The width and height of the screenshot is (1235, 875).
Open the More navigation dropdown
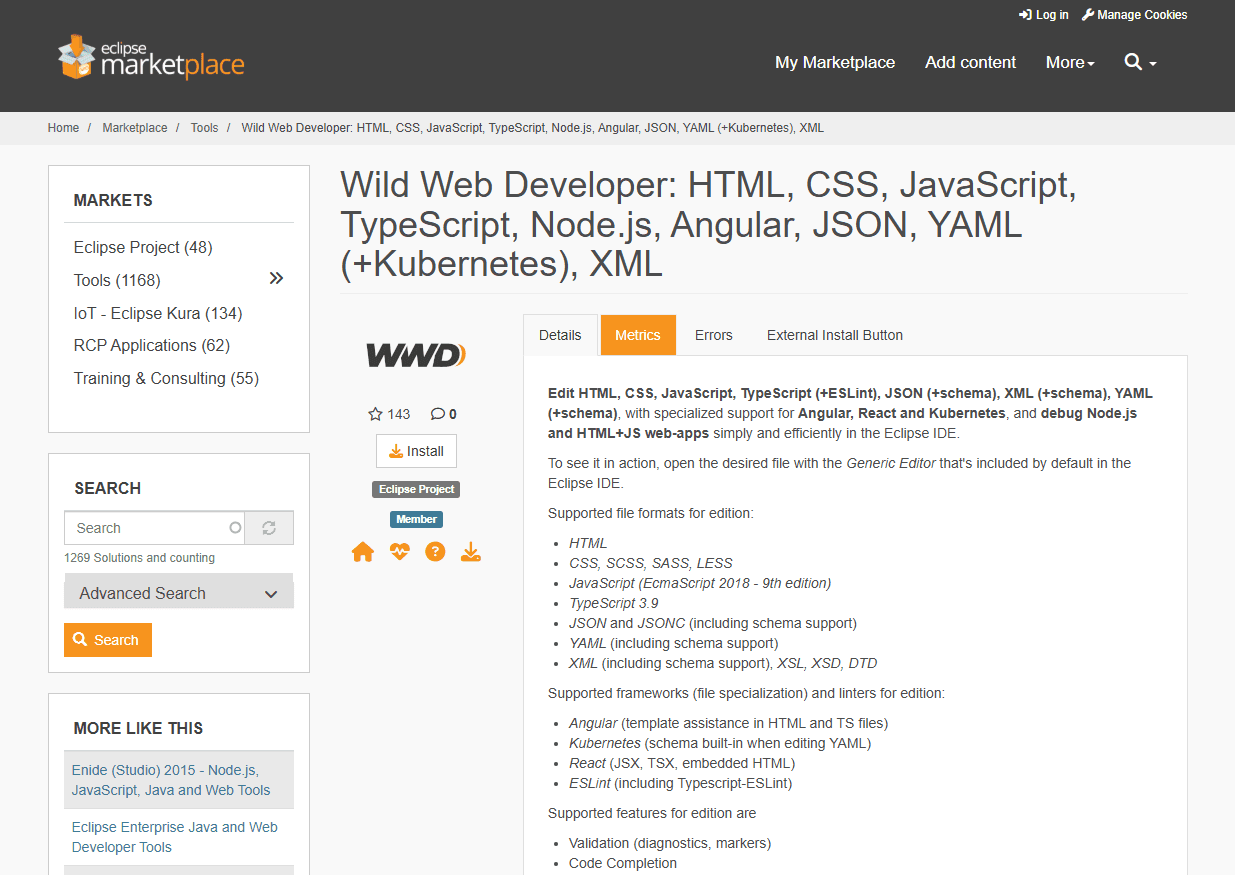click(1069, 62)
